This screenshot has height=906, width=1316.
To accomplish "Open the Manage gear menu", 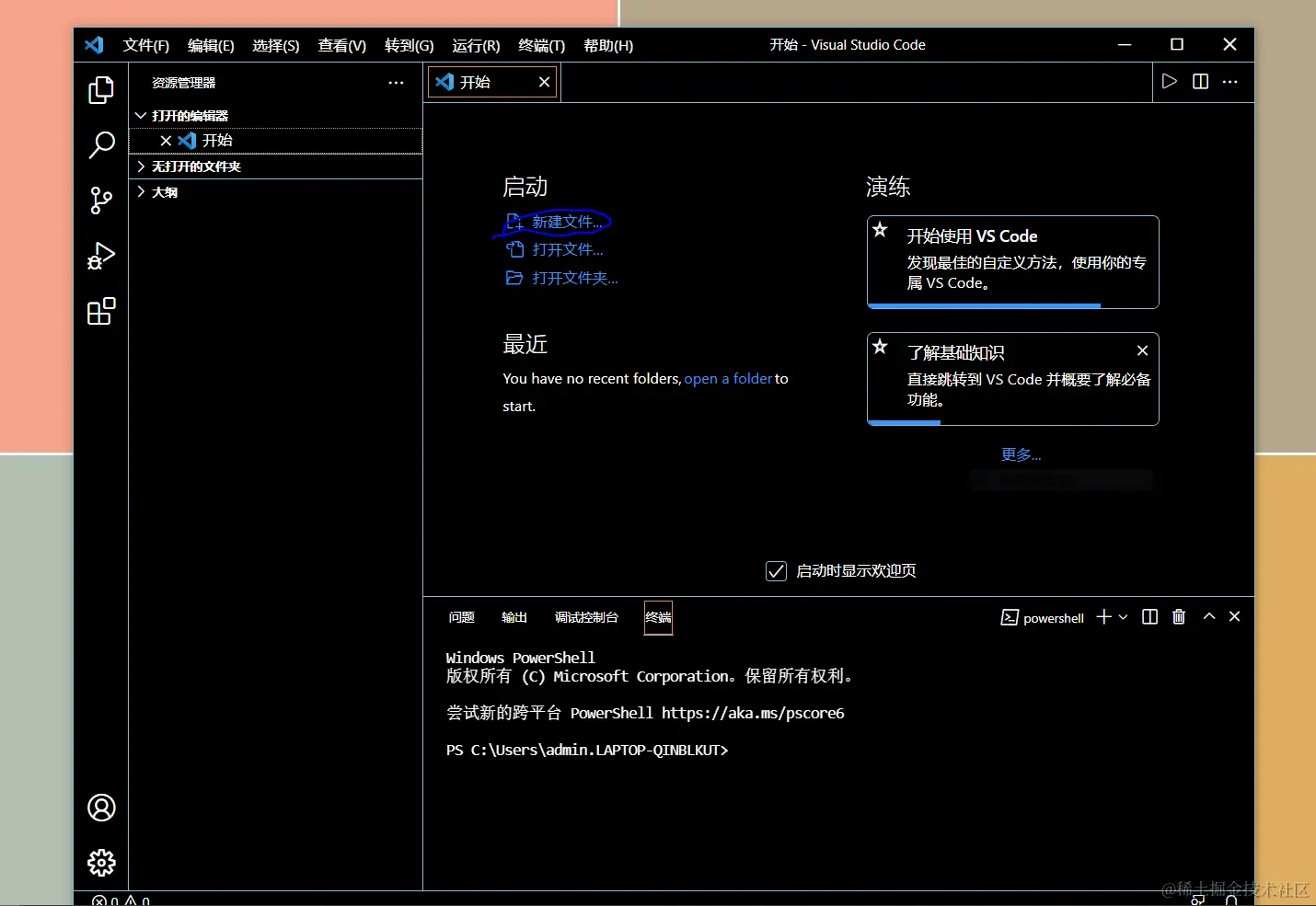I will click(101, 863).
